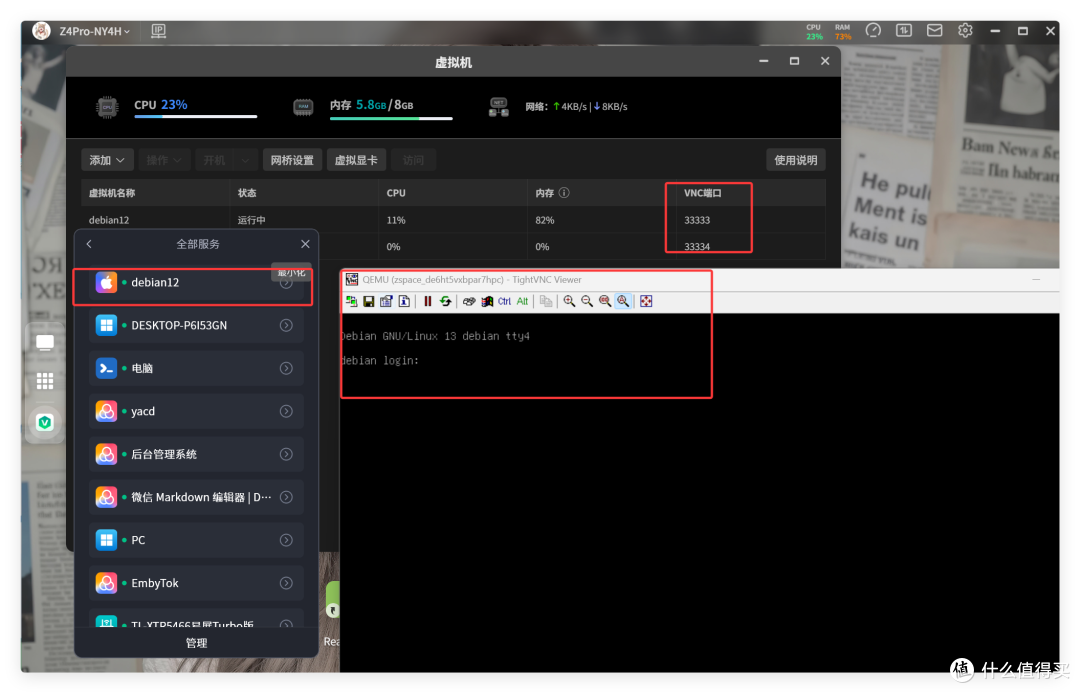Click the memory info icon in table header

coord(564,192)
